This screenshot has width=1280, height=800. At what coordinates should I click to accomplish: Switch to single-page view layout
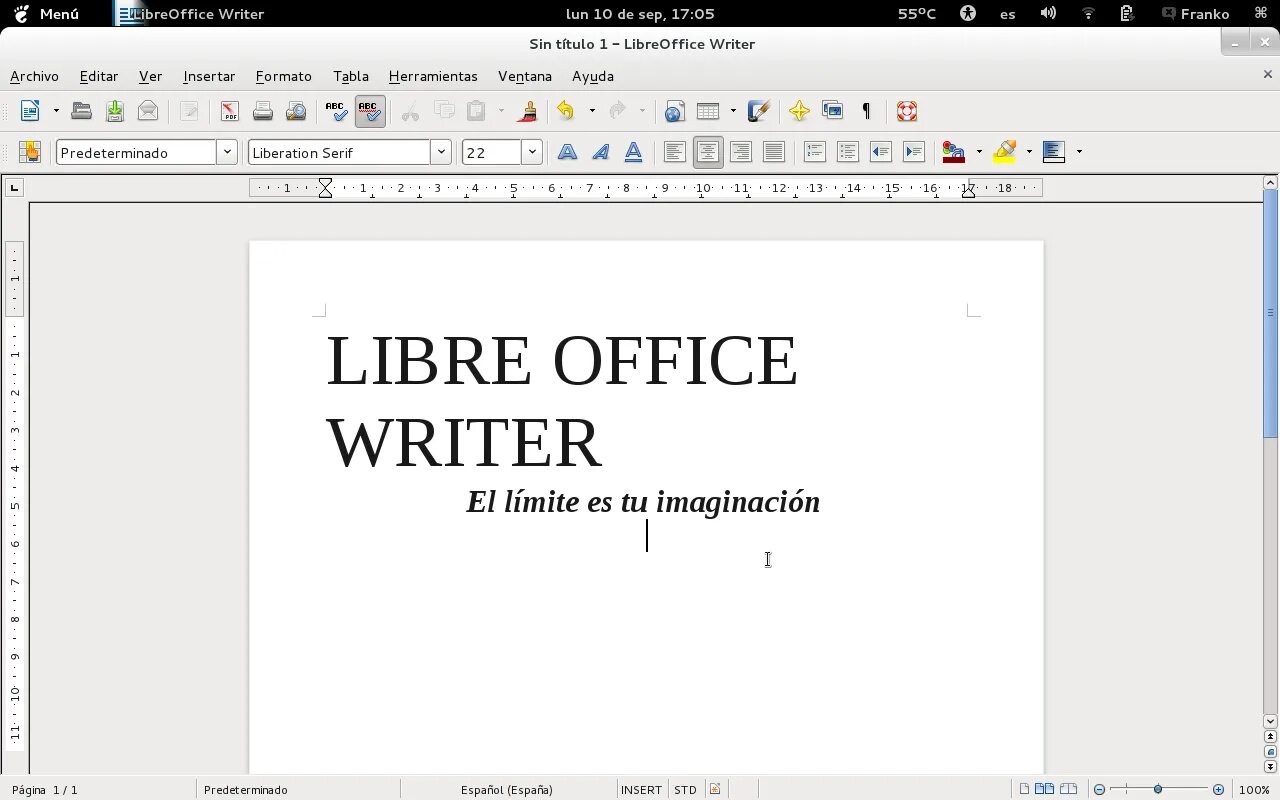pyautogui.click(x=1024, y=789)
